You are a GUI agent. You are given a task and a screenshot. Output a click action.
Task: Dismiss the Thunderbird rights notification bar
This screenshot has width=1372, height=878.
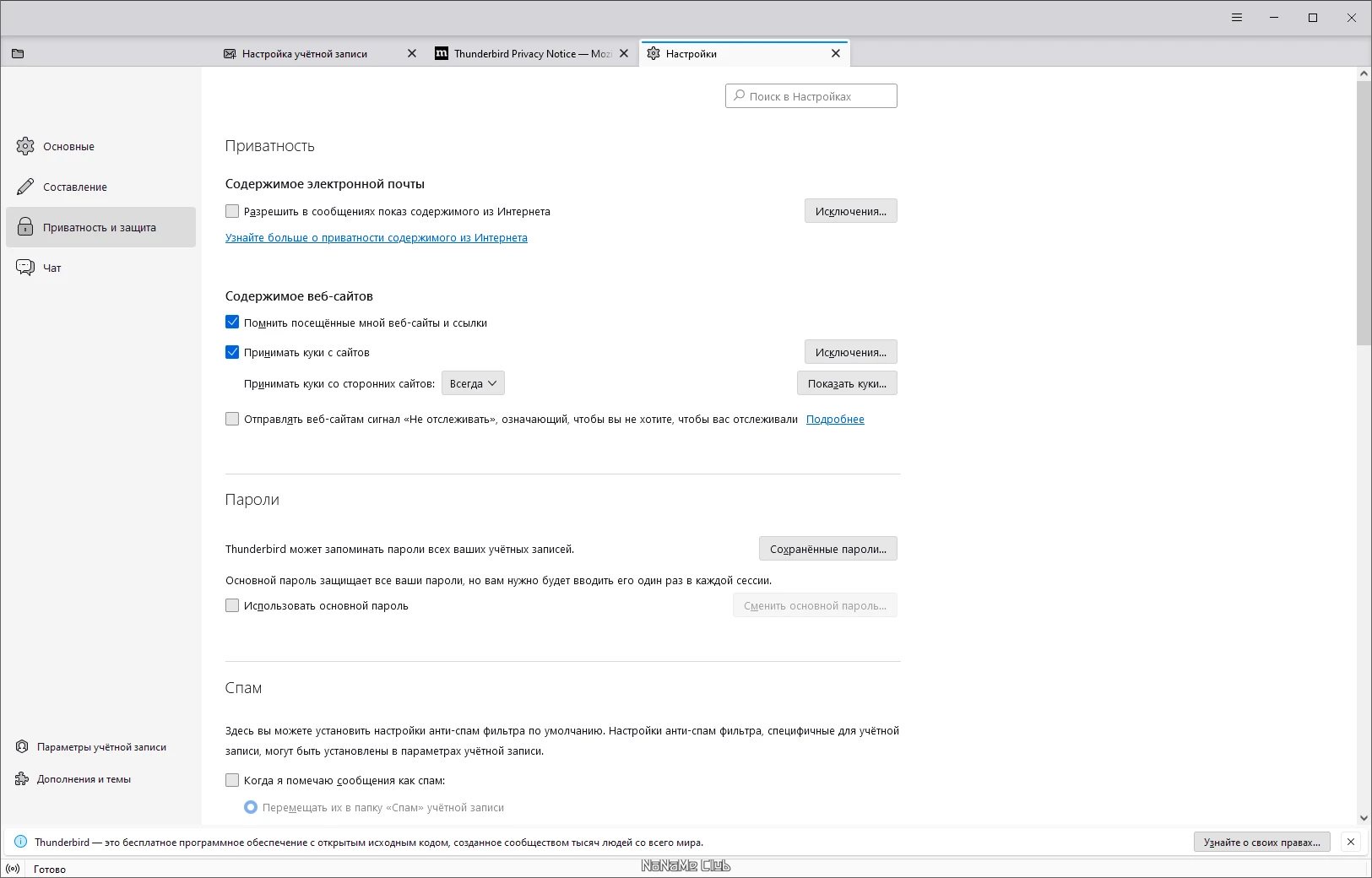(1351, 842)
